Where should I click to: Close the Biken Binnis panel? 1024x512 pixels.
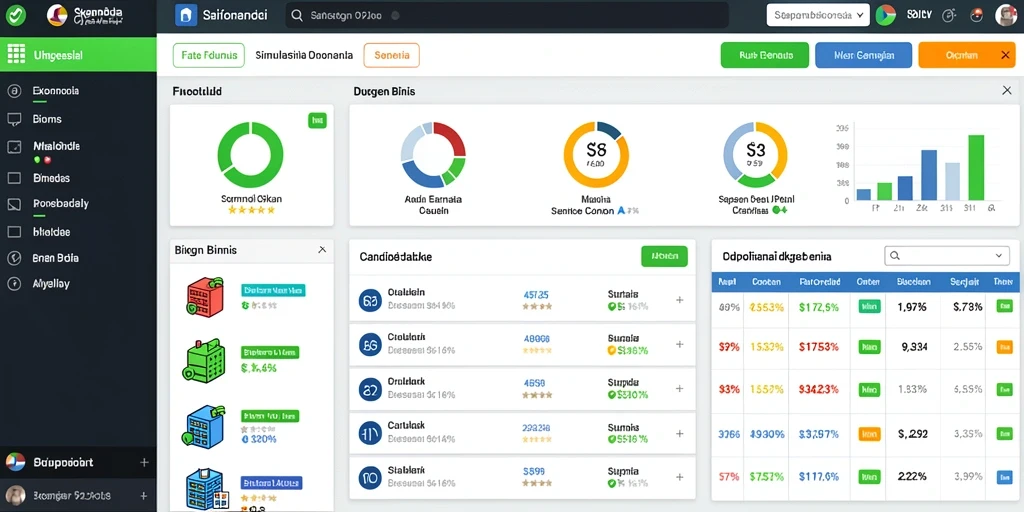pyautogui.click(x=322, y=249)
